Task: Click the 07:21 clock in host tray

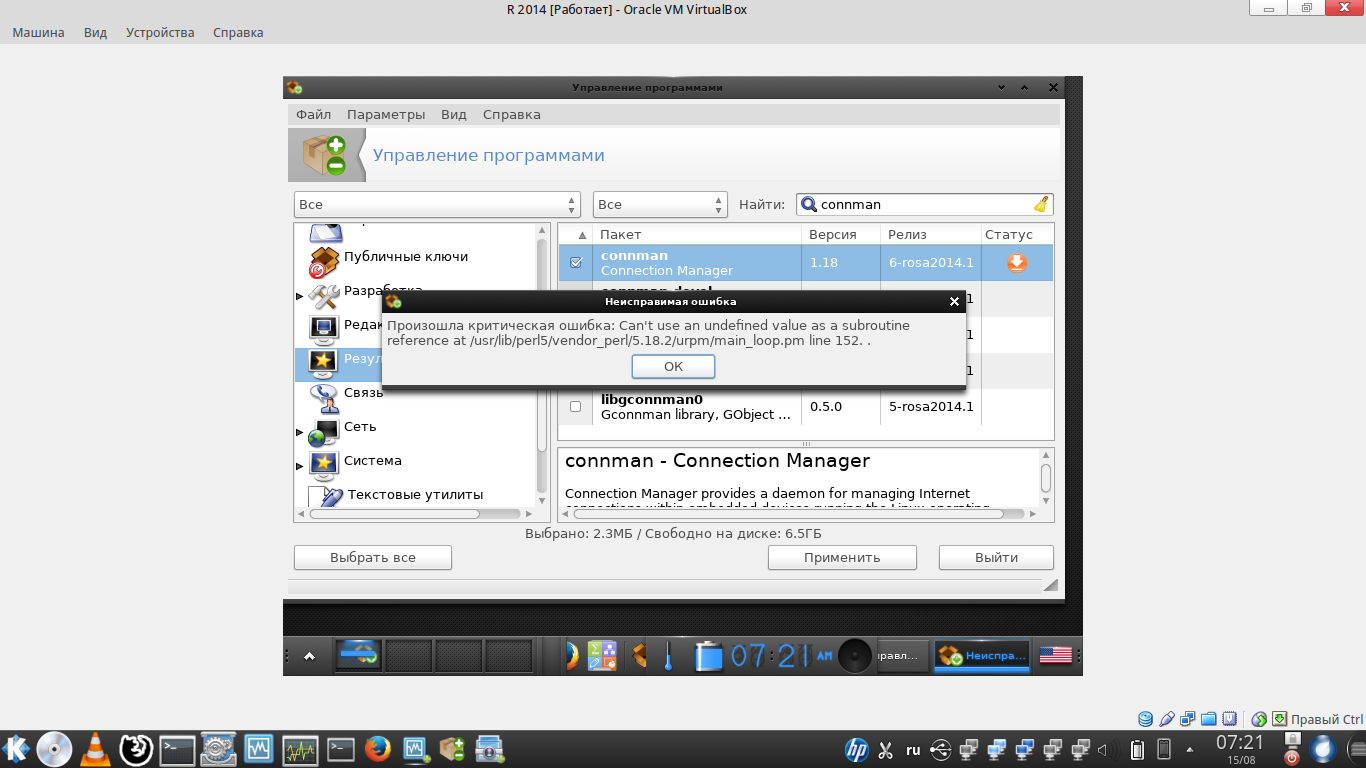Action: [1240, 743]
